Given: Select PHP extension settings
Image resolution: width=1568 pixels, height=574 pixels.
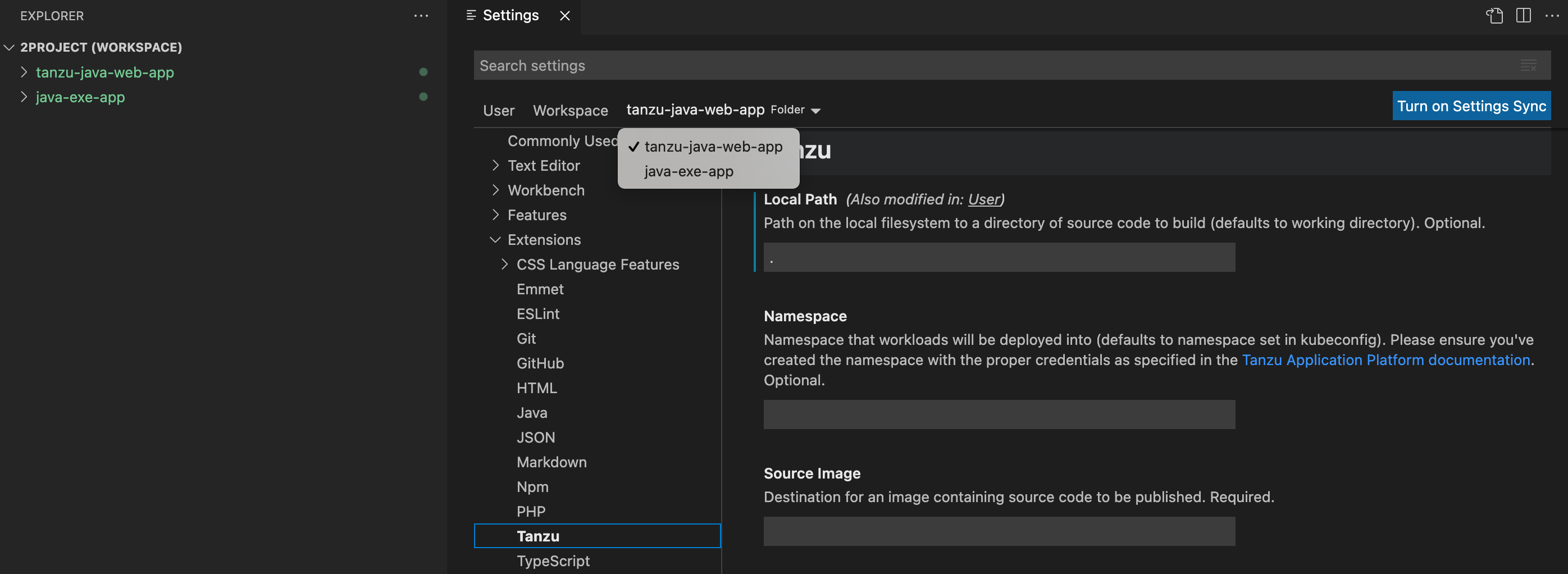Looking at the screenshot, I should coord(531,511).
